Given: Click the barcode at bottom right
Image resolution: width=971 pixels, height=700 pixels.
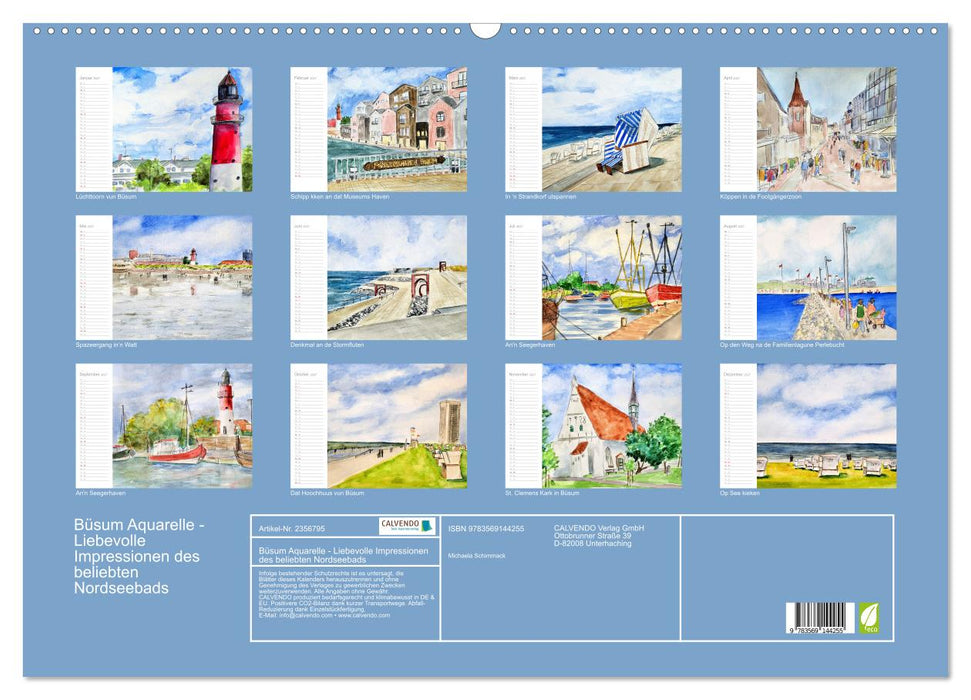Looking at the screenshot, I should pyautogui.click(x=820, y=618).
